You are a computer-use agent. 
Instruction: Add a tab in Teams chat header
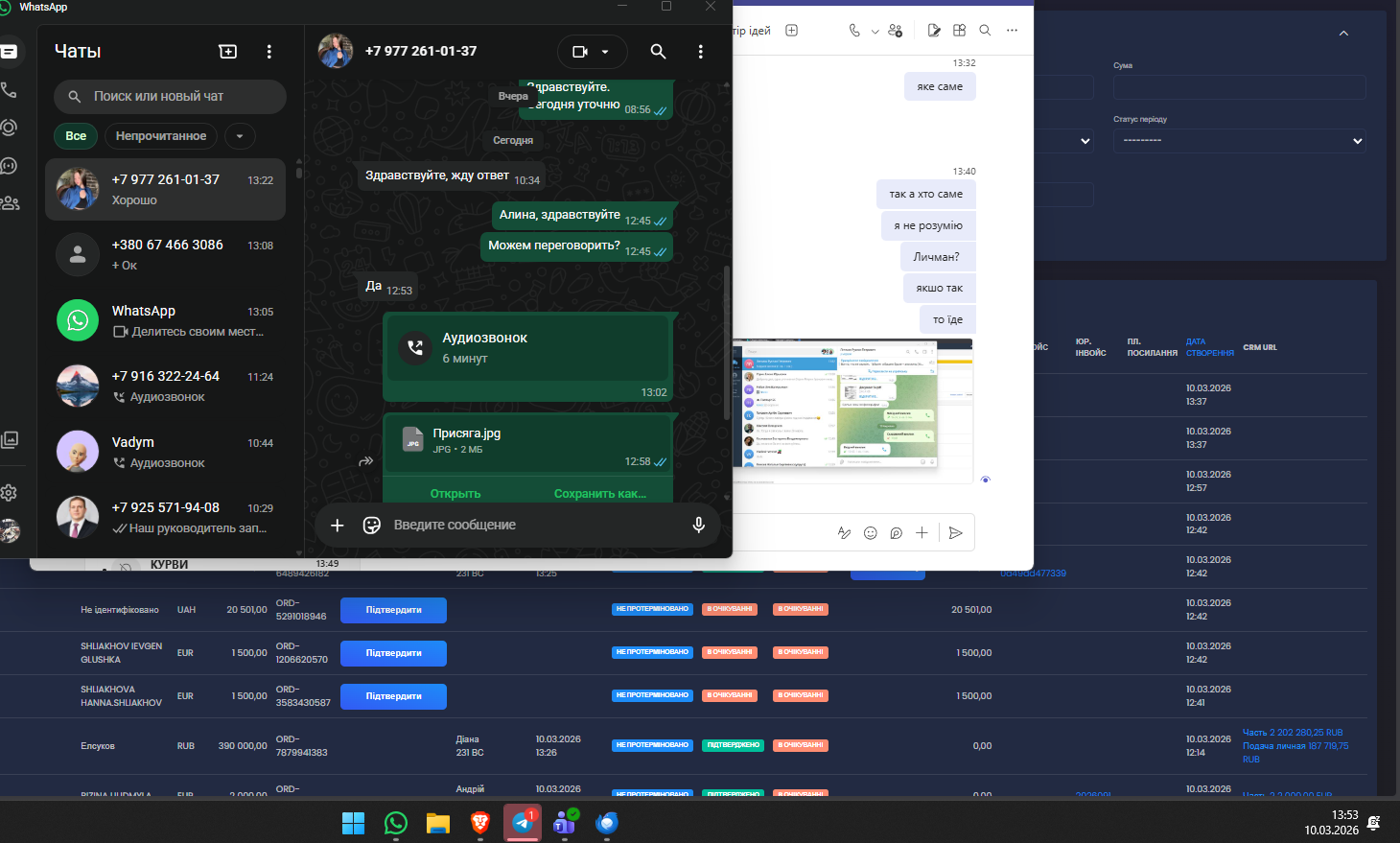pyautogui.click(x=792, y=31)
